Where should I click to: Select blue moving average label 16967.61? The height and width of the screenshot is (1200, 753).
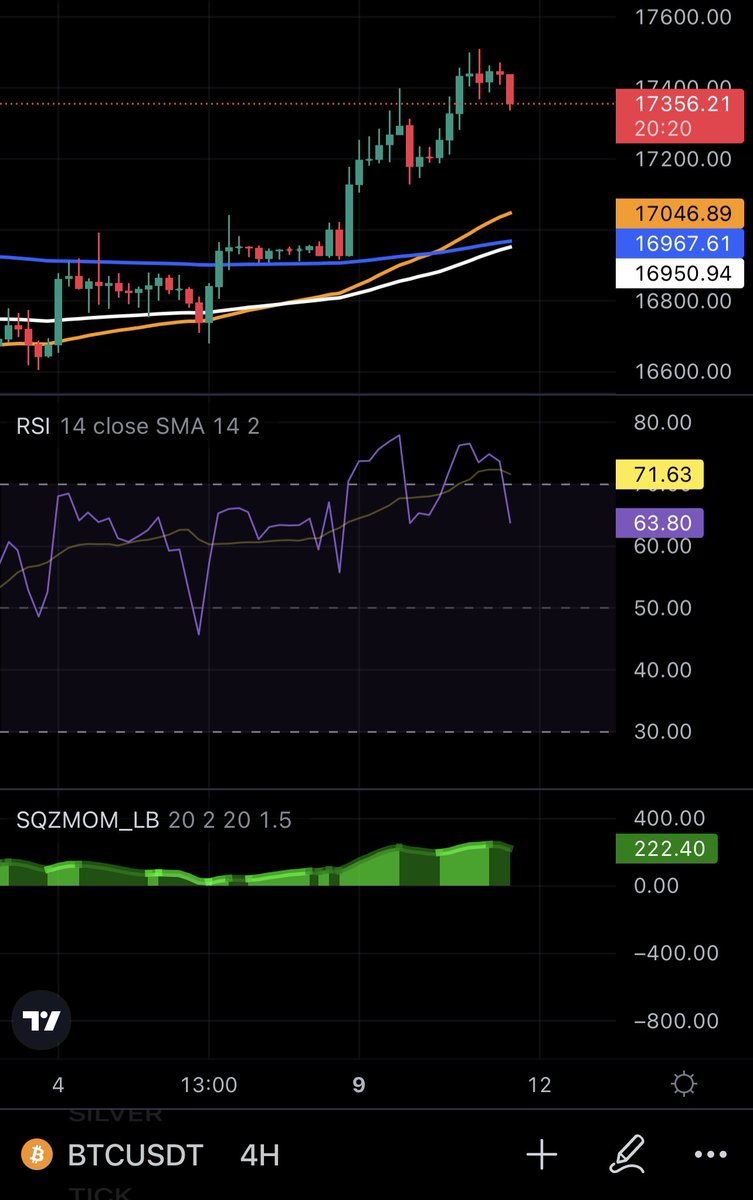[678, 243]
